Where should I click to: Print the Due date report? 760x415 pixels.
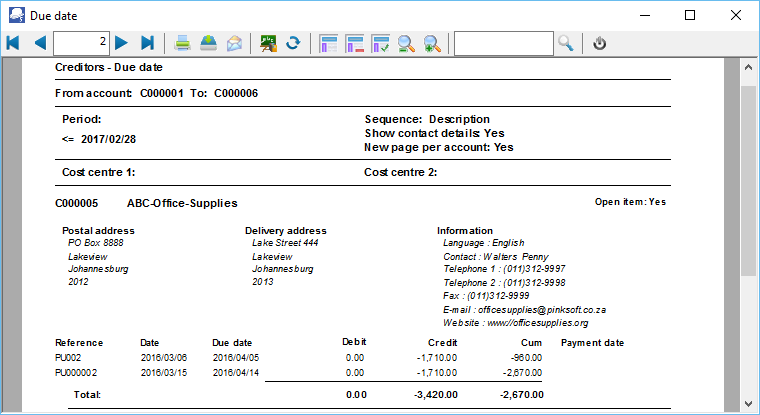point(183,43)
